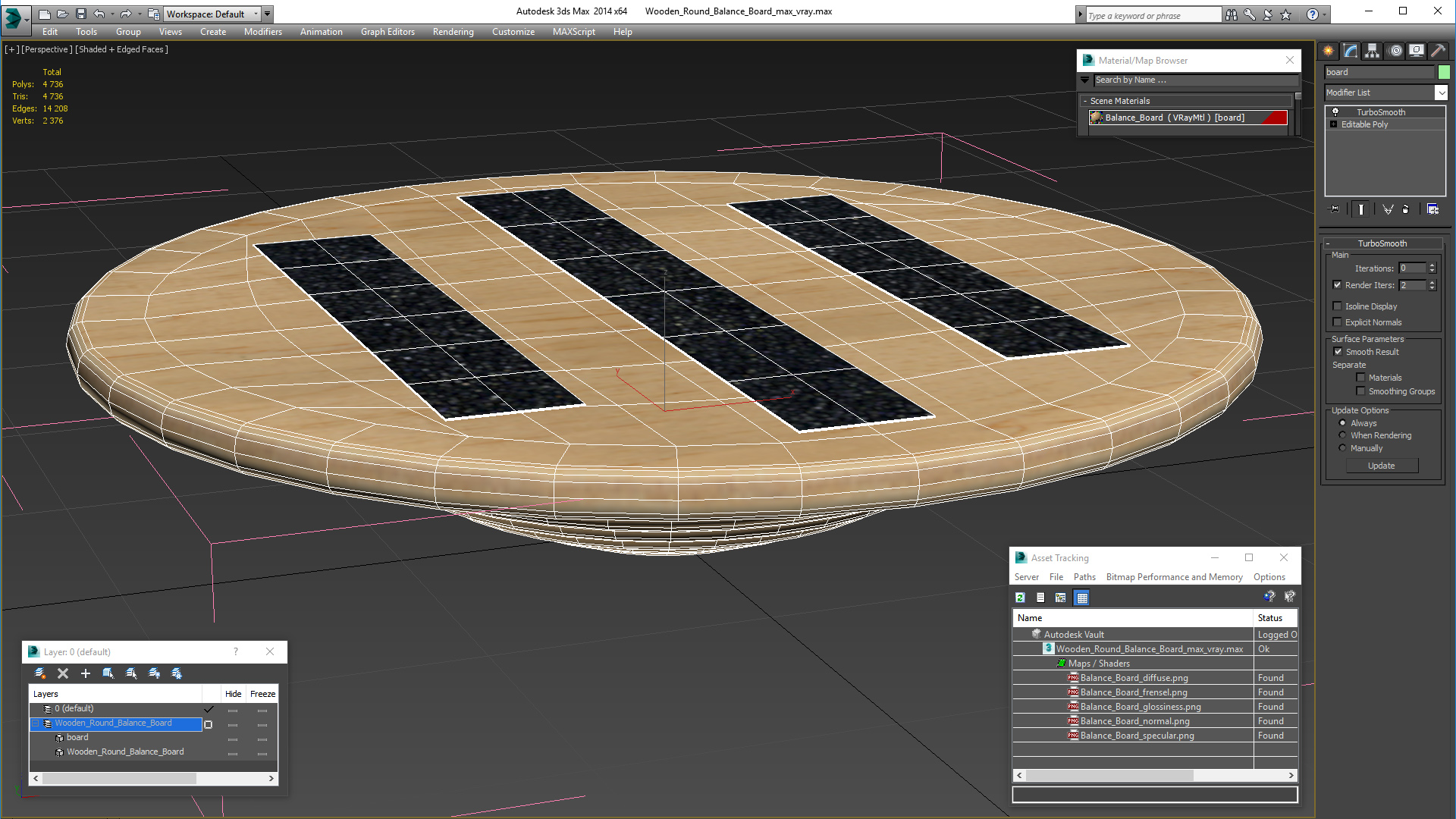Image resolution: width=1456 pixels, height=819 pixels.
Task: Click the Make Unique icon
Action: (1388, 209)
